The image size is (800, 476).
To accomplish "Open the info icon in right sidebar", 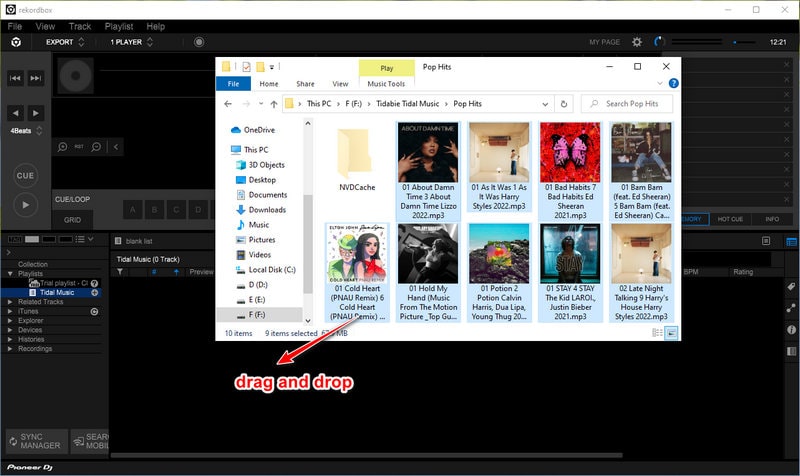I will pos(791,330).
